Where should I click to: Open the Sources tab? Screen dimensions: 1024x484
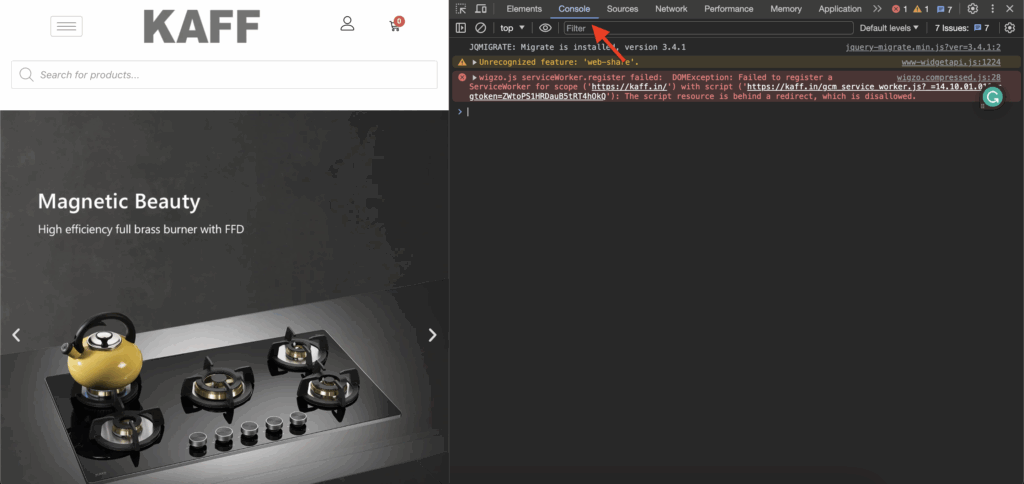click(x=622, y=8)
